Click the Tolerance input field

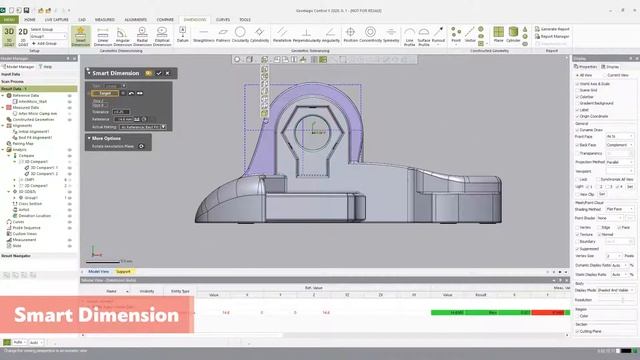[x=121, y=112]
